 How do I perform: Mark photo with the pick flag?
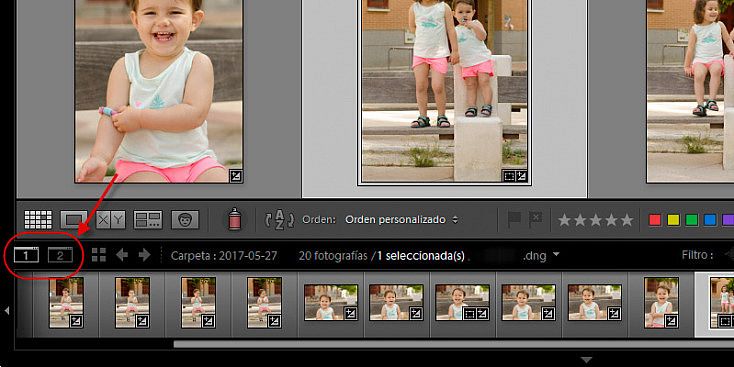[x=514, y=220]
